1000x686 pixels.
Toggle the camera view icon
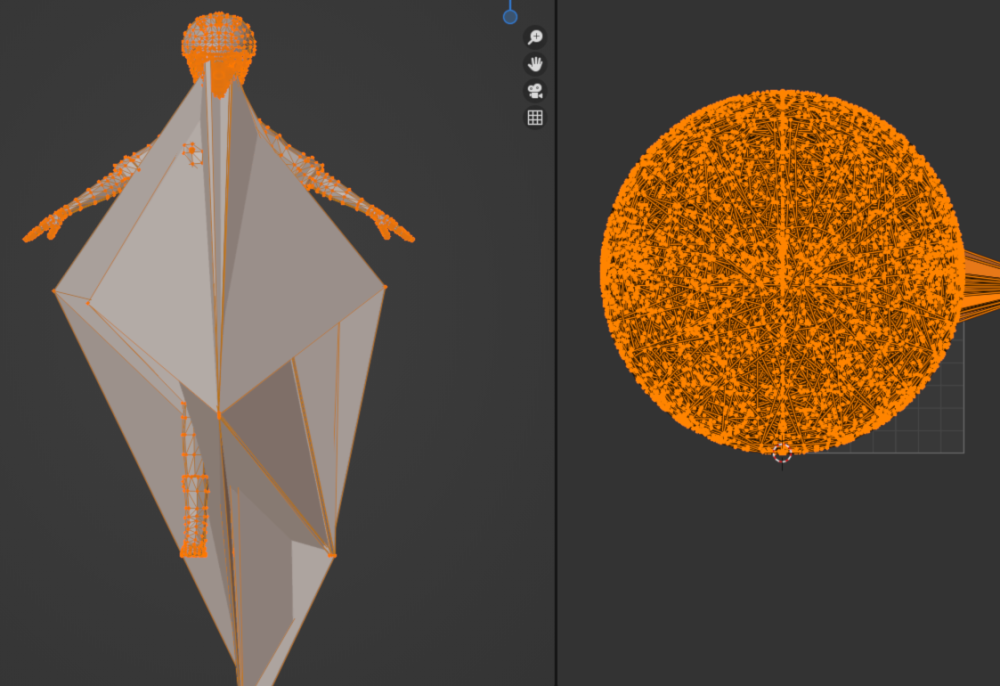[x=535, y=91]
